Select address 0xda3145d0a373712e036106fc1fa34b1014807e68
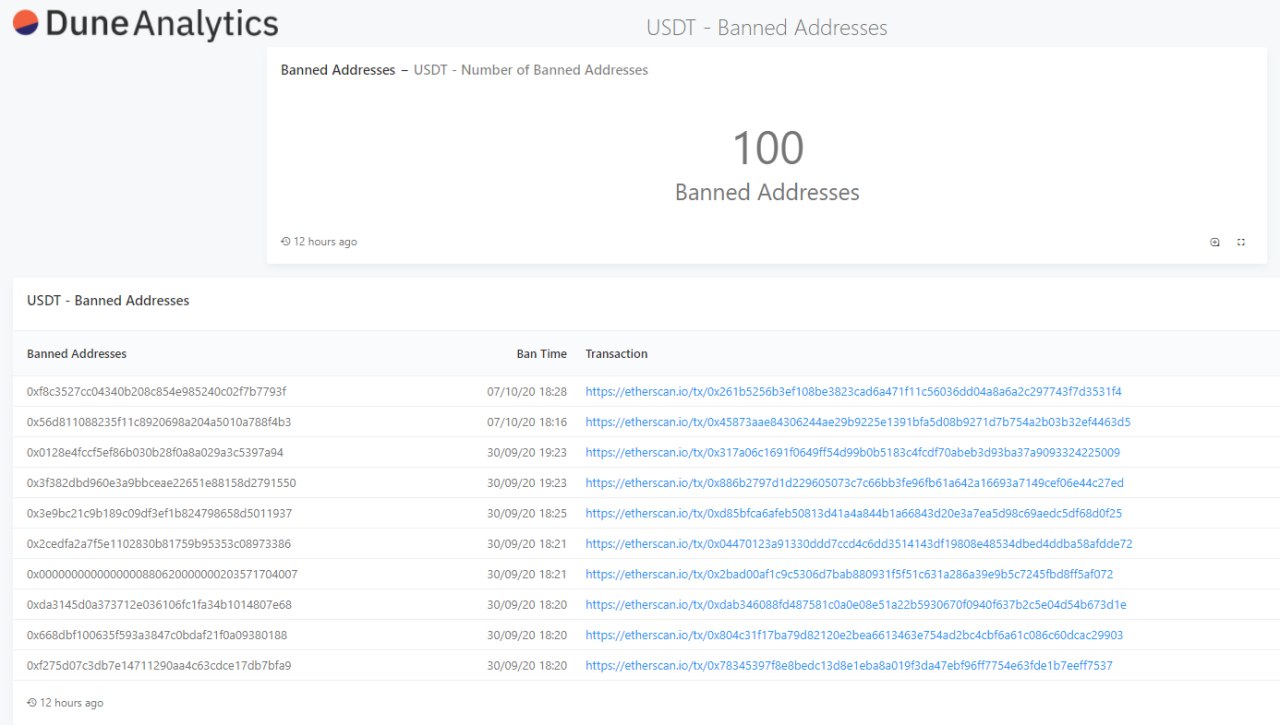 159,605
